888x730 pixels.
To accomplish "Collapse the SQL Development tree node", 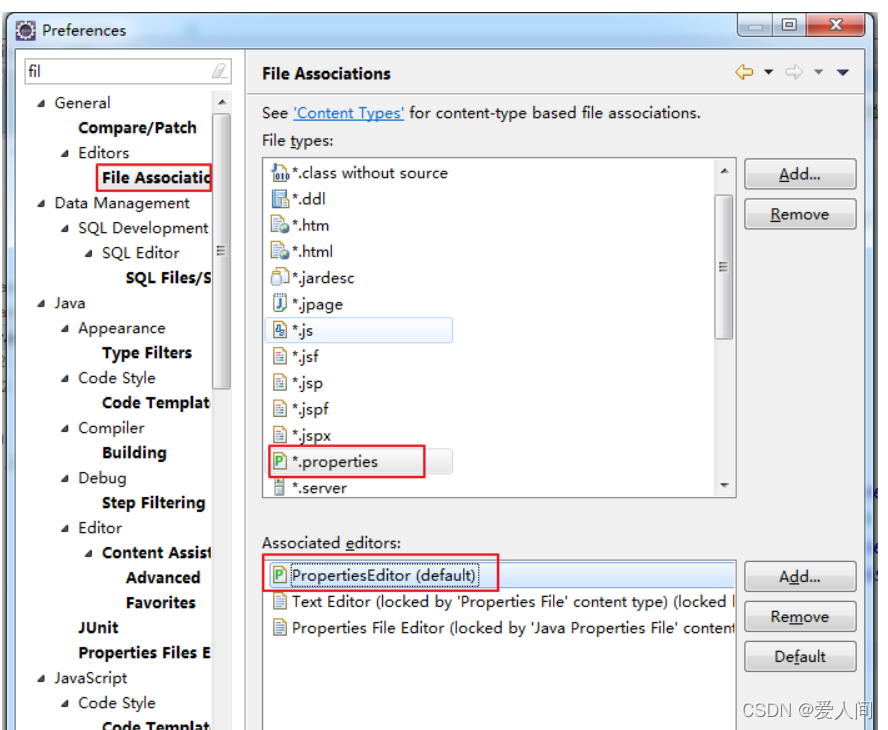I will (65, 228).
